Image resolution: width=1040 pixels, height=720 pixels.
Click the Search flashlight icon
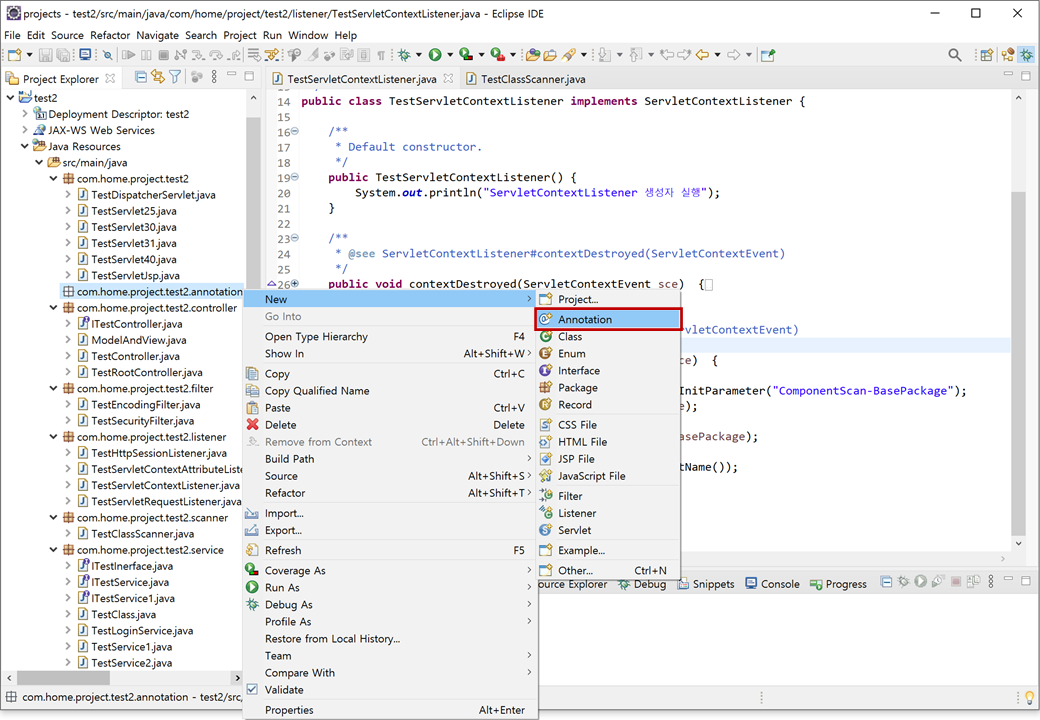pos(568,55)
